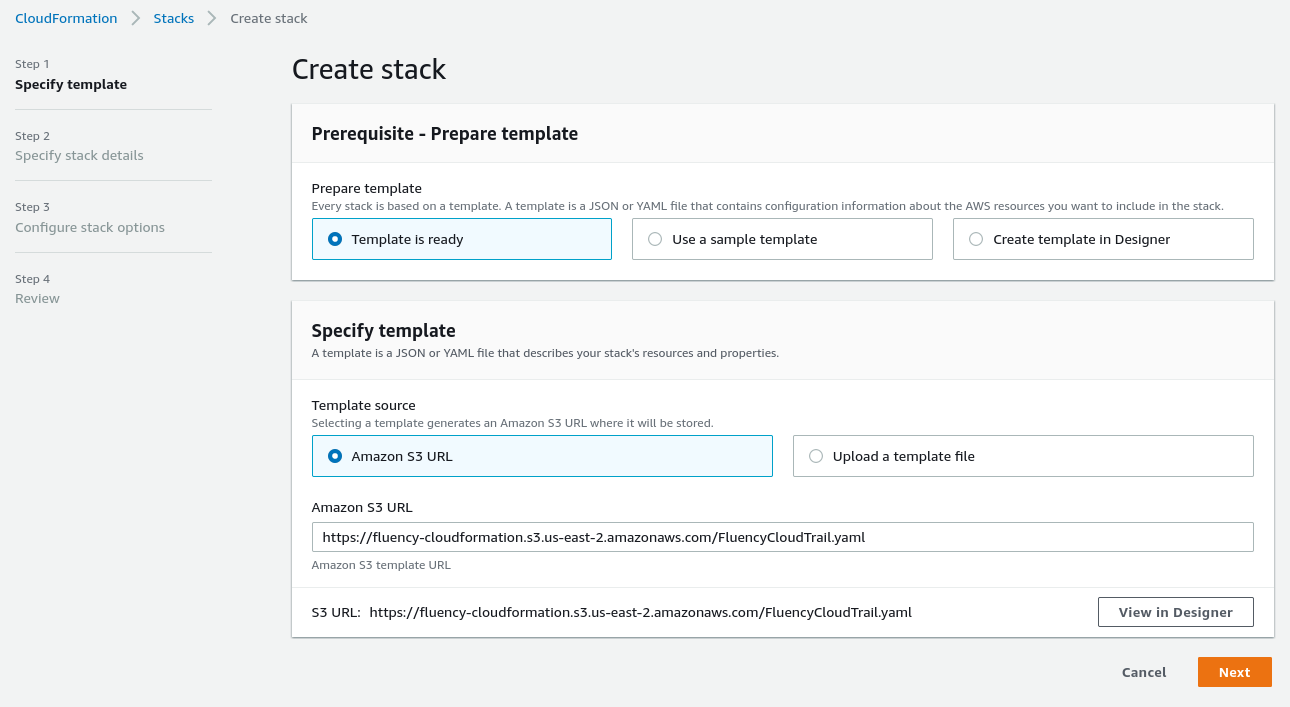Click the 'Create stack' breadcrumb text
Viewport: 1290px width, 707px height.
269,18
